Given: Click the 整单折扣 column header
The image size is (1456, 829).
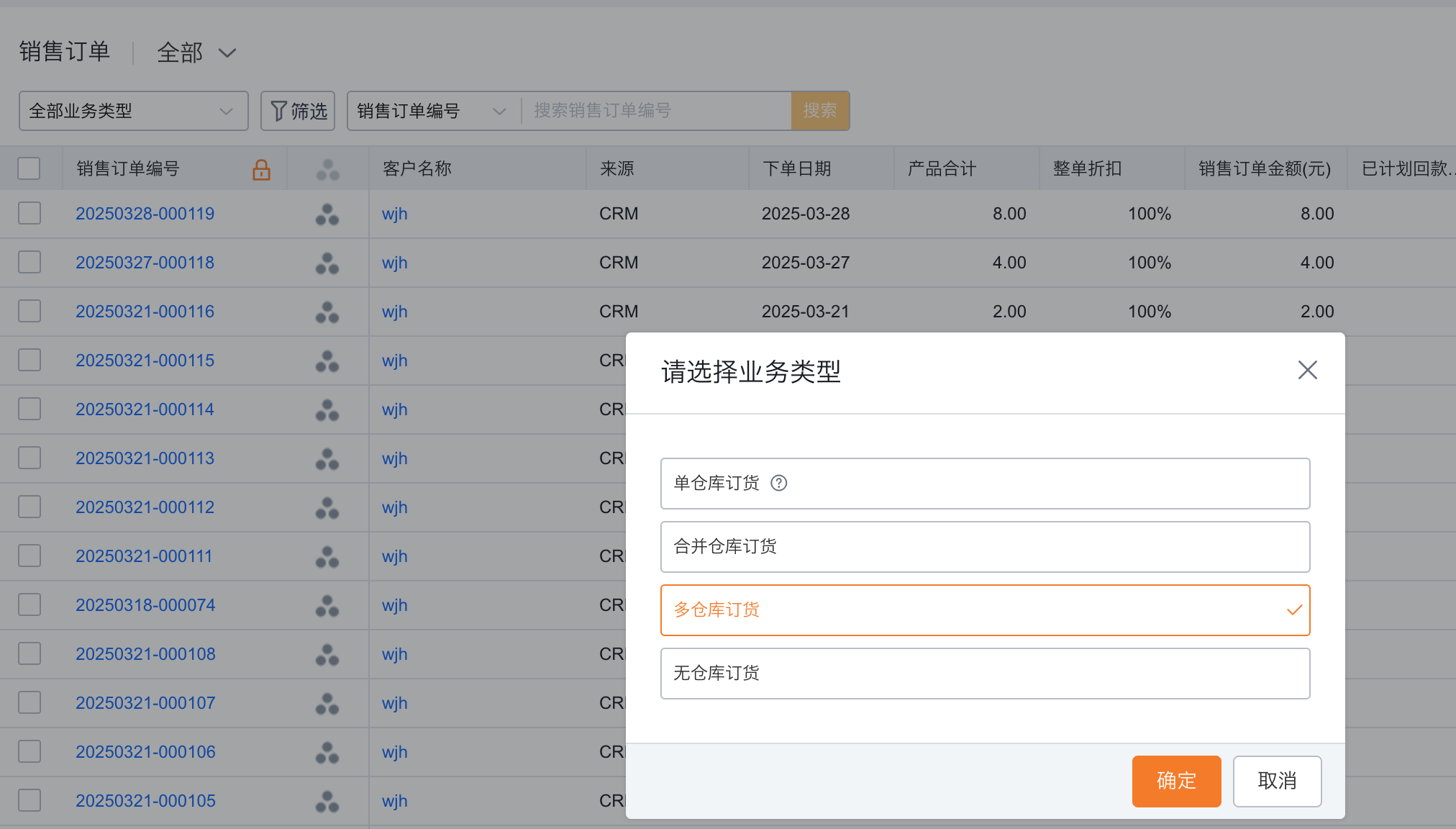Looking at the screenshot, I should point(1088,168).
